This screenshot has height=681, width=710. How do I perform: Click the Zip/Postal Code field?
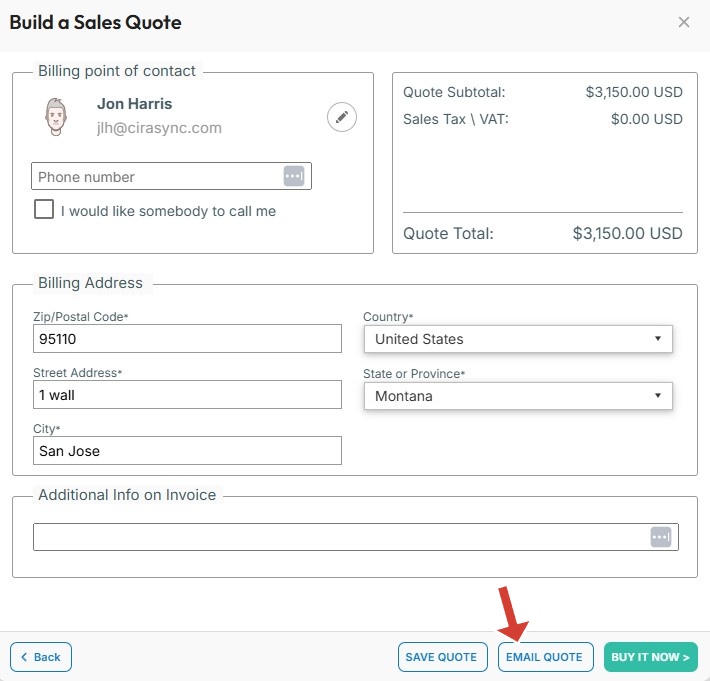coord(187,339)
